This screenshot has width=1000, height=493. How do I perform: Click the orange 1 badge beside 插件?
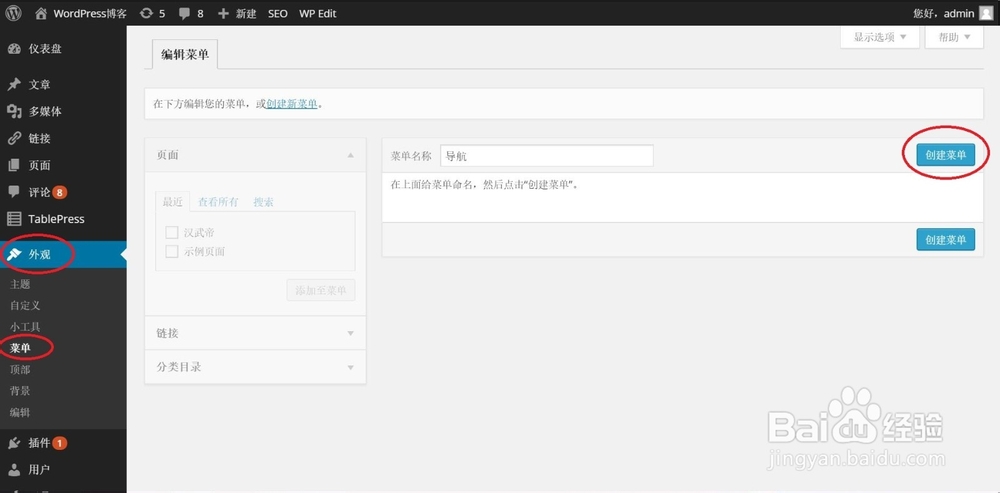tap(59, 443)
